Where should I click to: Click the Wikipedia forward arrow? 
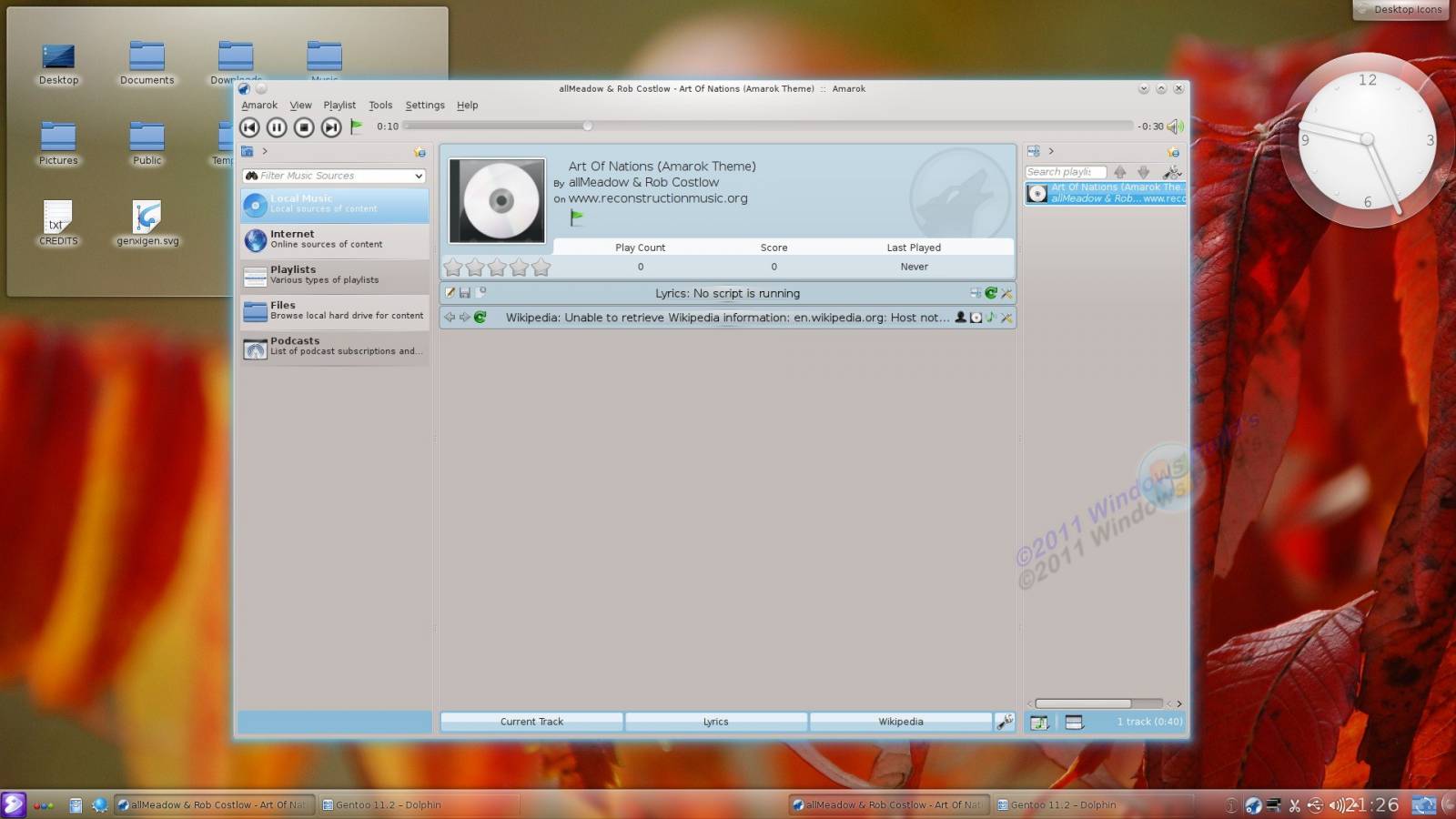464,318
